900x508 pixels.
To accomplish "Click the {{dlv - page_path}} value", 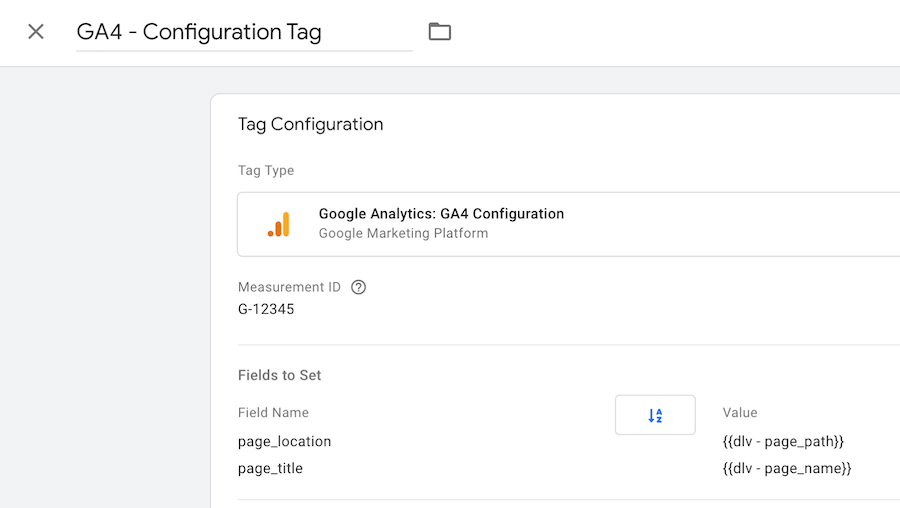I will [783, 441].
